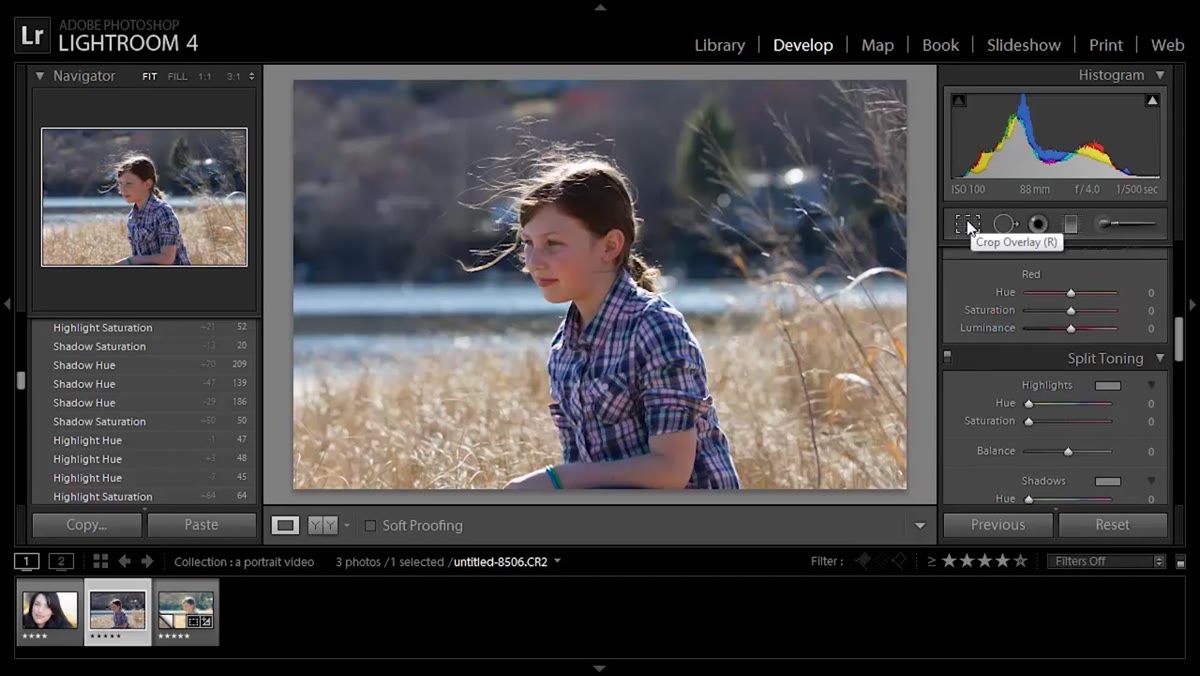Open the Book module
Screen dimensions: 1200x676
[x=940, y=45]
